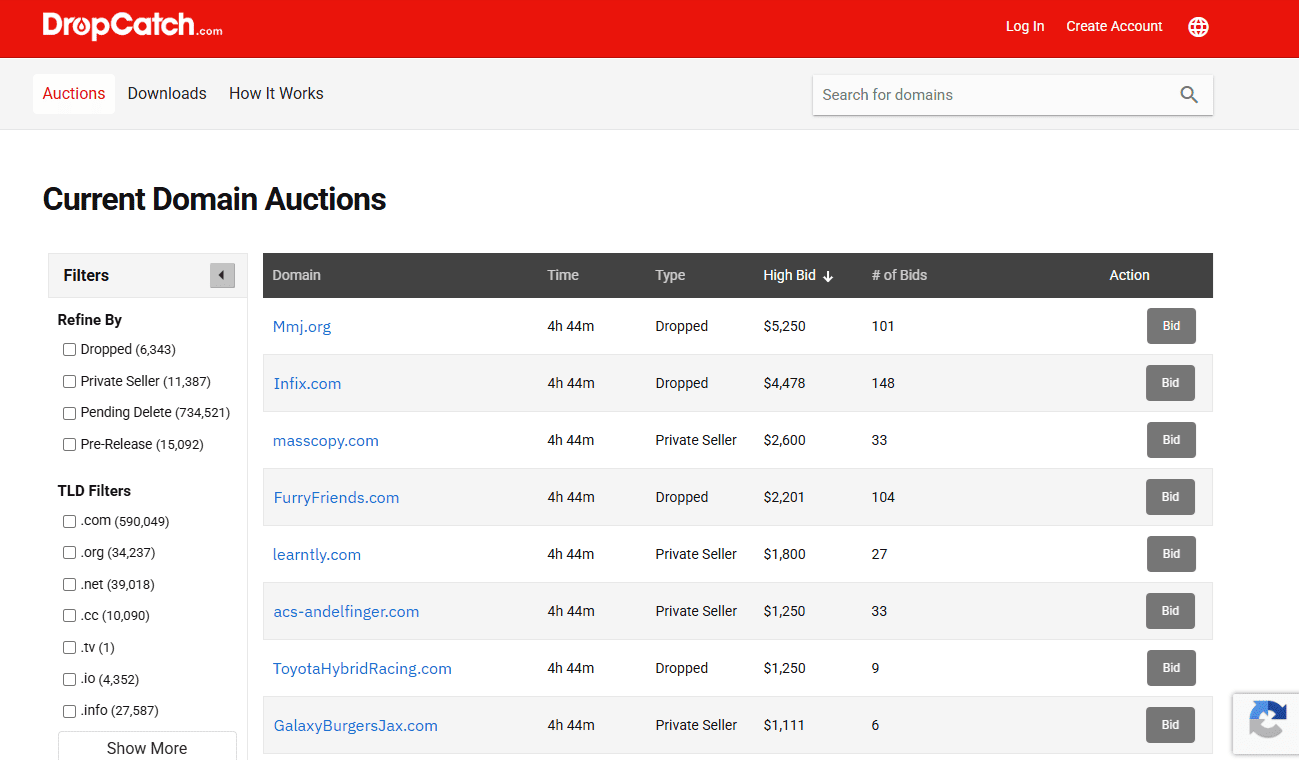
Task: Enable the Pending Delete filter
Action: point(69,413)
